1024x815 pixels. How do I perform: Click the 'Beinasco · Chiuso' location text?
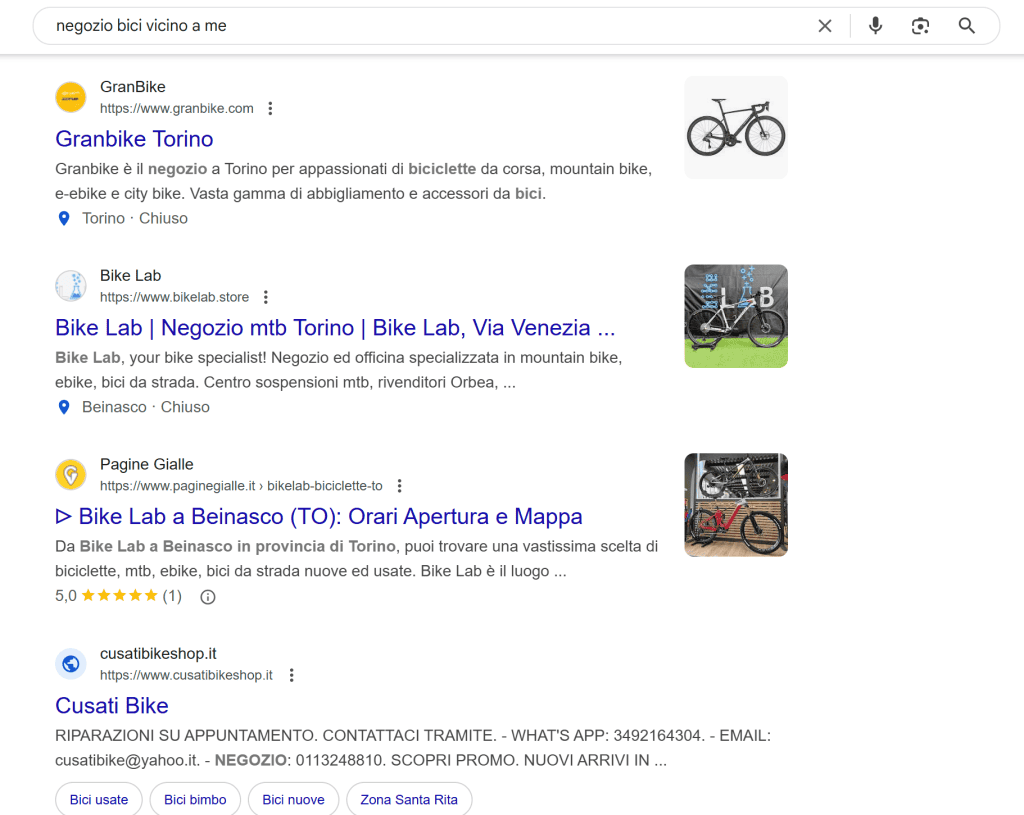[146, 408]
